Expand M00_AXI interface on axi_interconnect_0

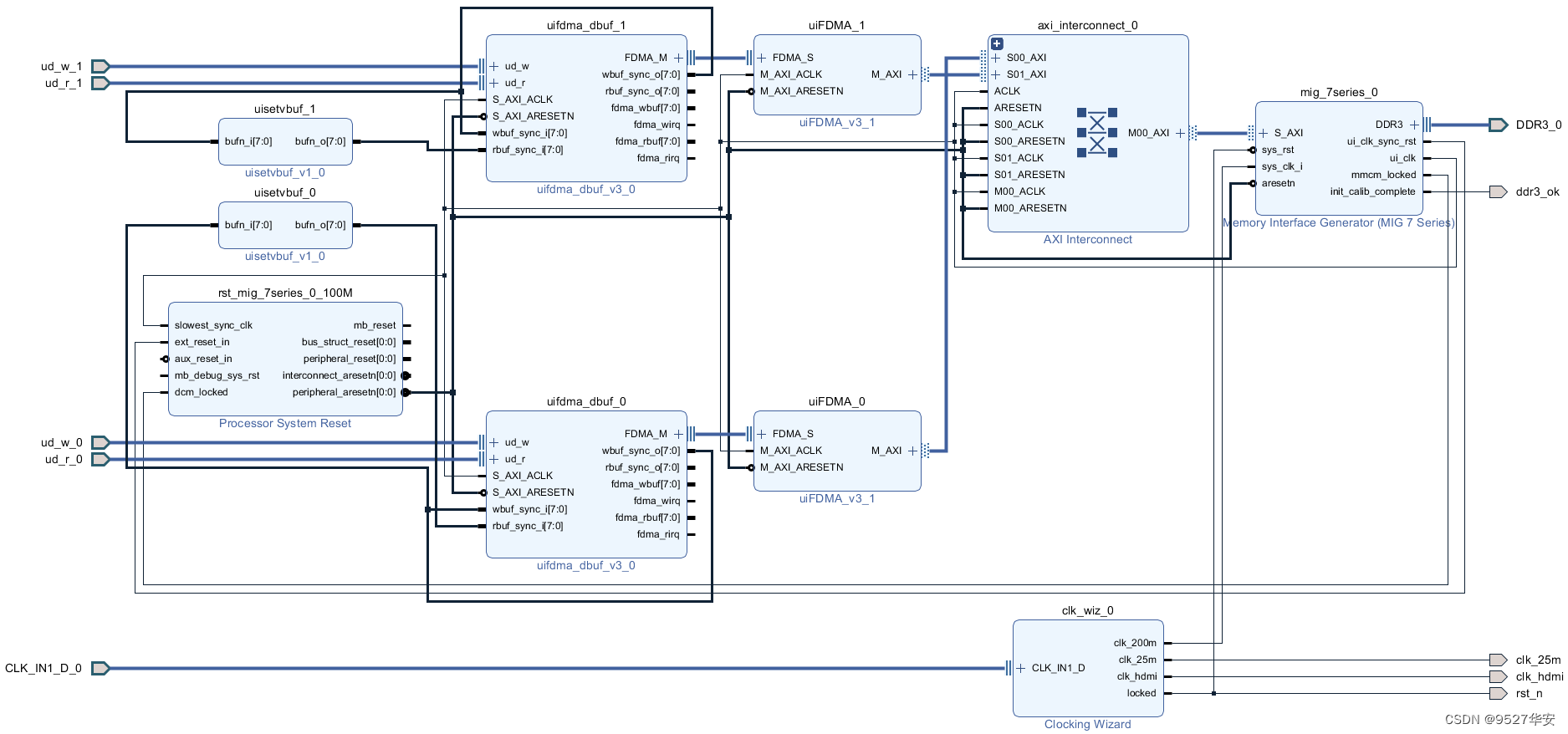pyautogui.click(x=1180, y=133)
